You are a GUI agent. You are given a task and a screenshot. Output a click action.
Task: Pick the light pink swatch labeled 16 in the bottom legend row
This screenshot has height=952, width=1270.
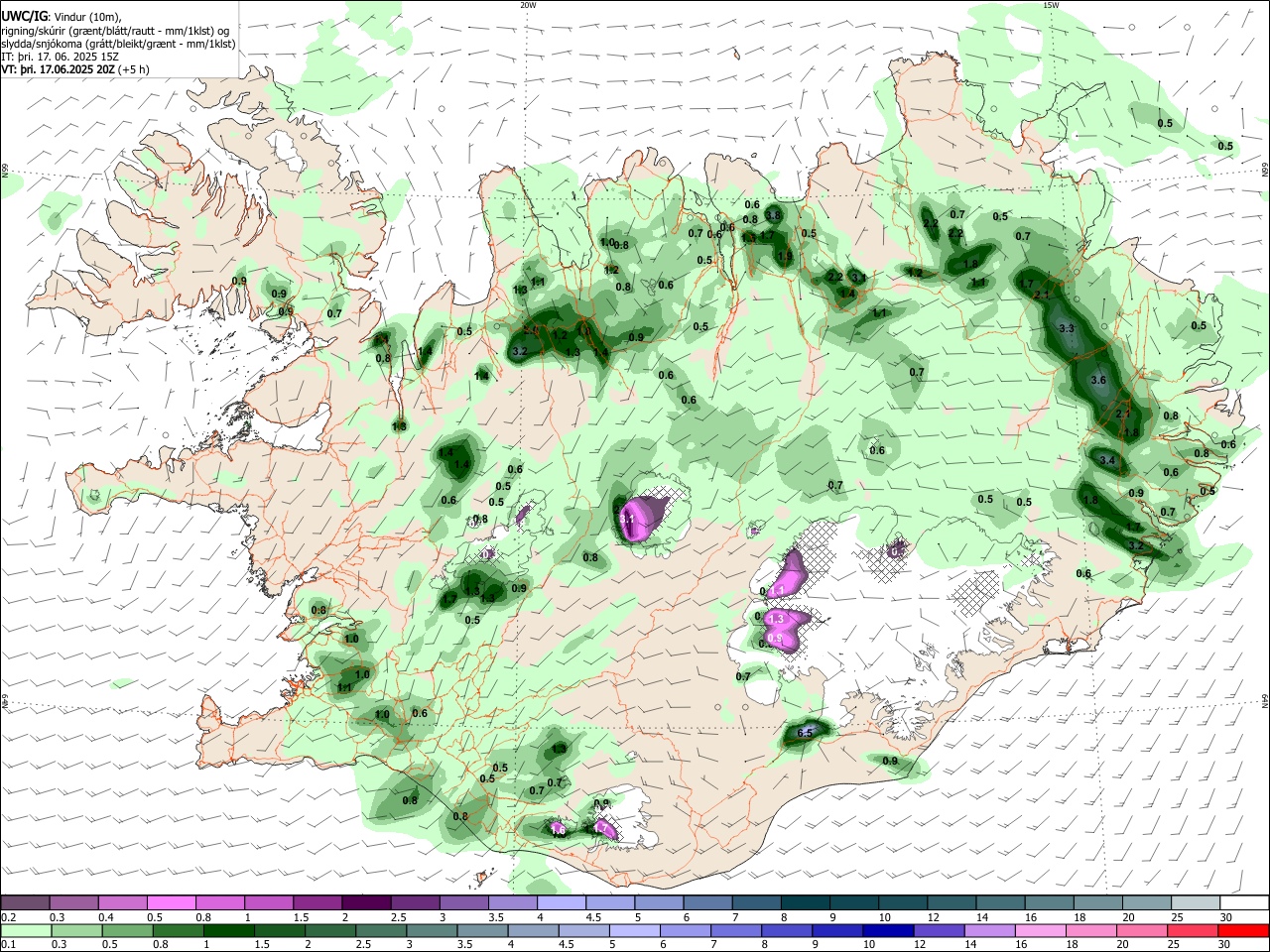pyautogui.click(x=1040, y=930)
